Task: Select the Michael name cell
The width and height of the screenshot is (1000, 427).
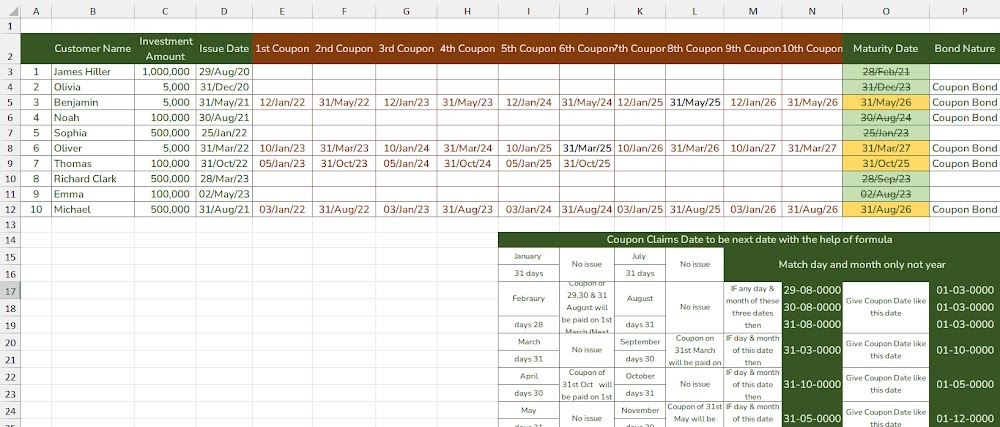Action: 92,209
